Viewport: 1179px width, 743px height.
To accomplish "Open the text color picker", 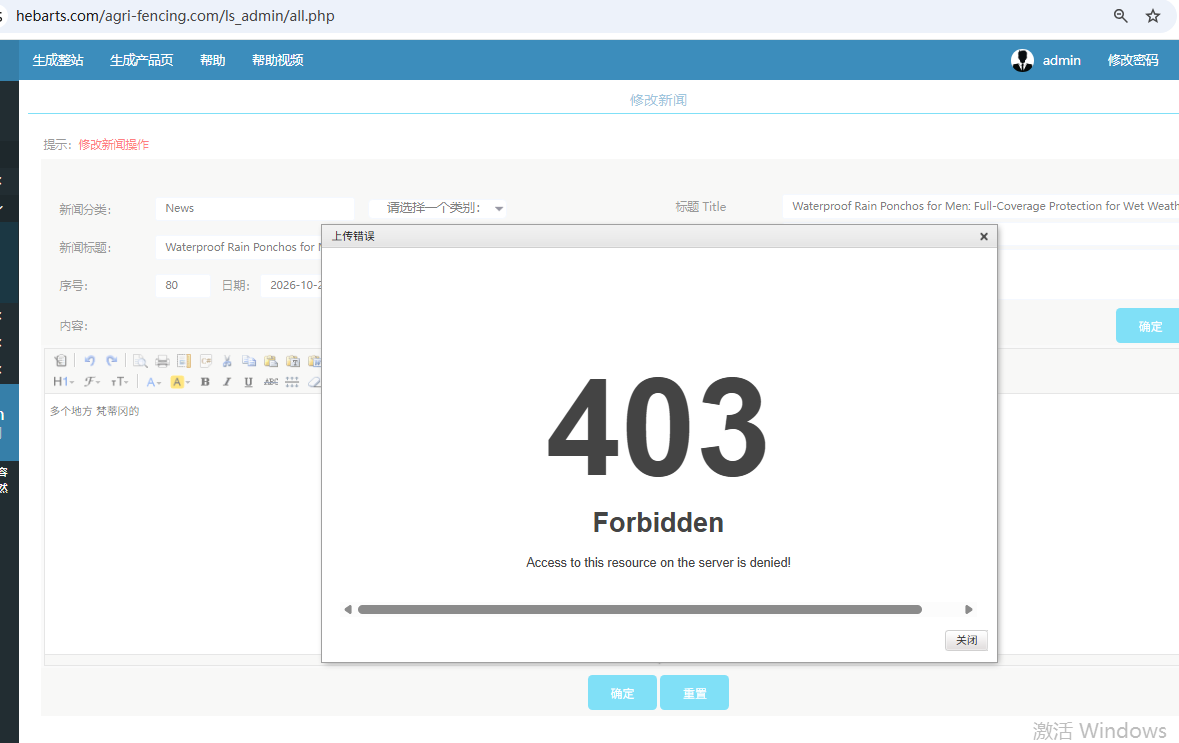I will (153, 382).
